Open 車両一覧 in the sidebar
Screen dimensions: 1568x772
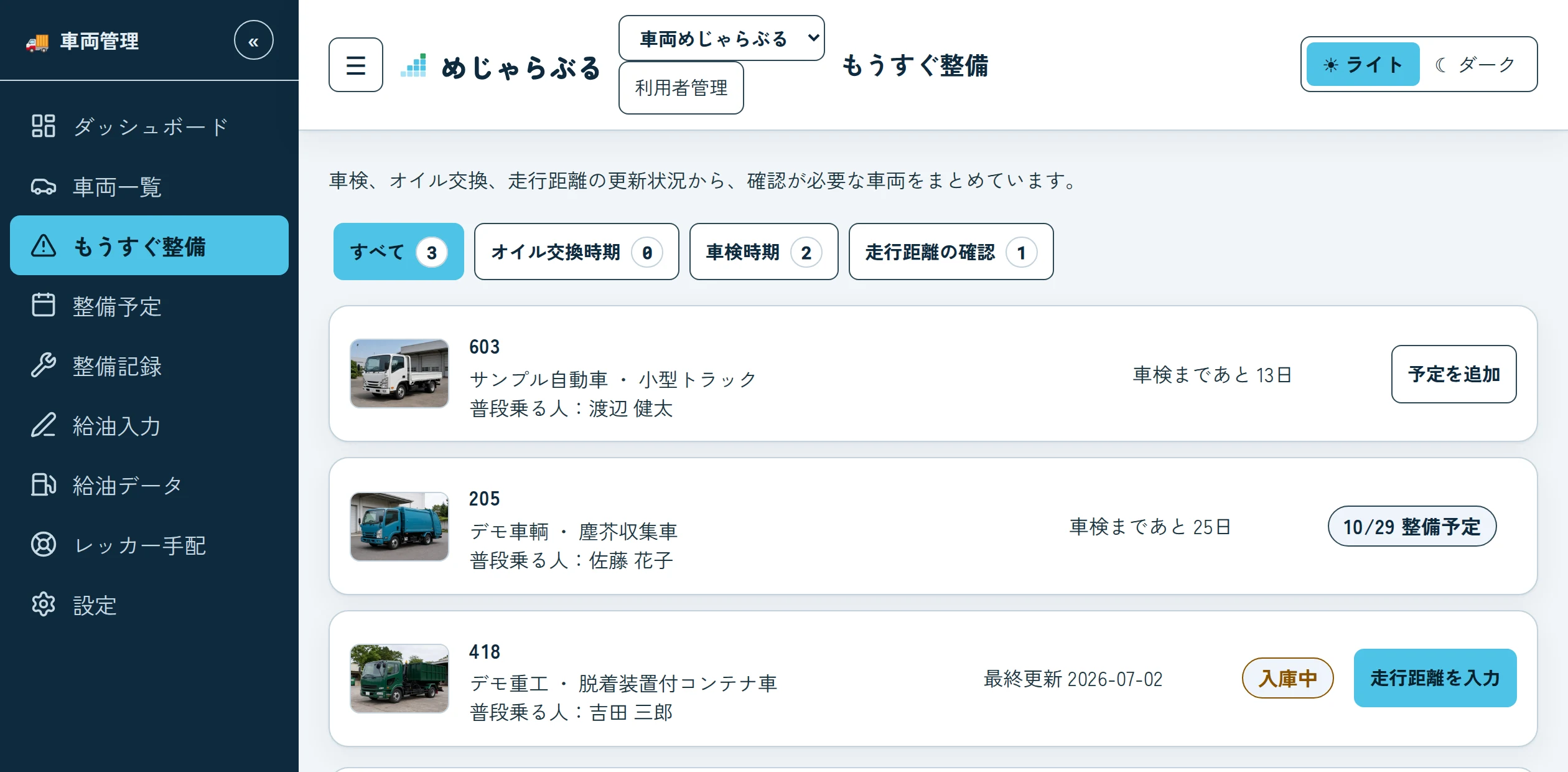(149, 186)
